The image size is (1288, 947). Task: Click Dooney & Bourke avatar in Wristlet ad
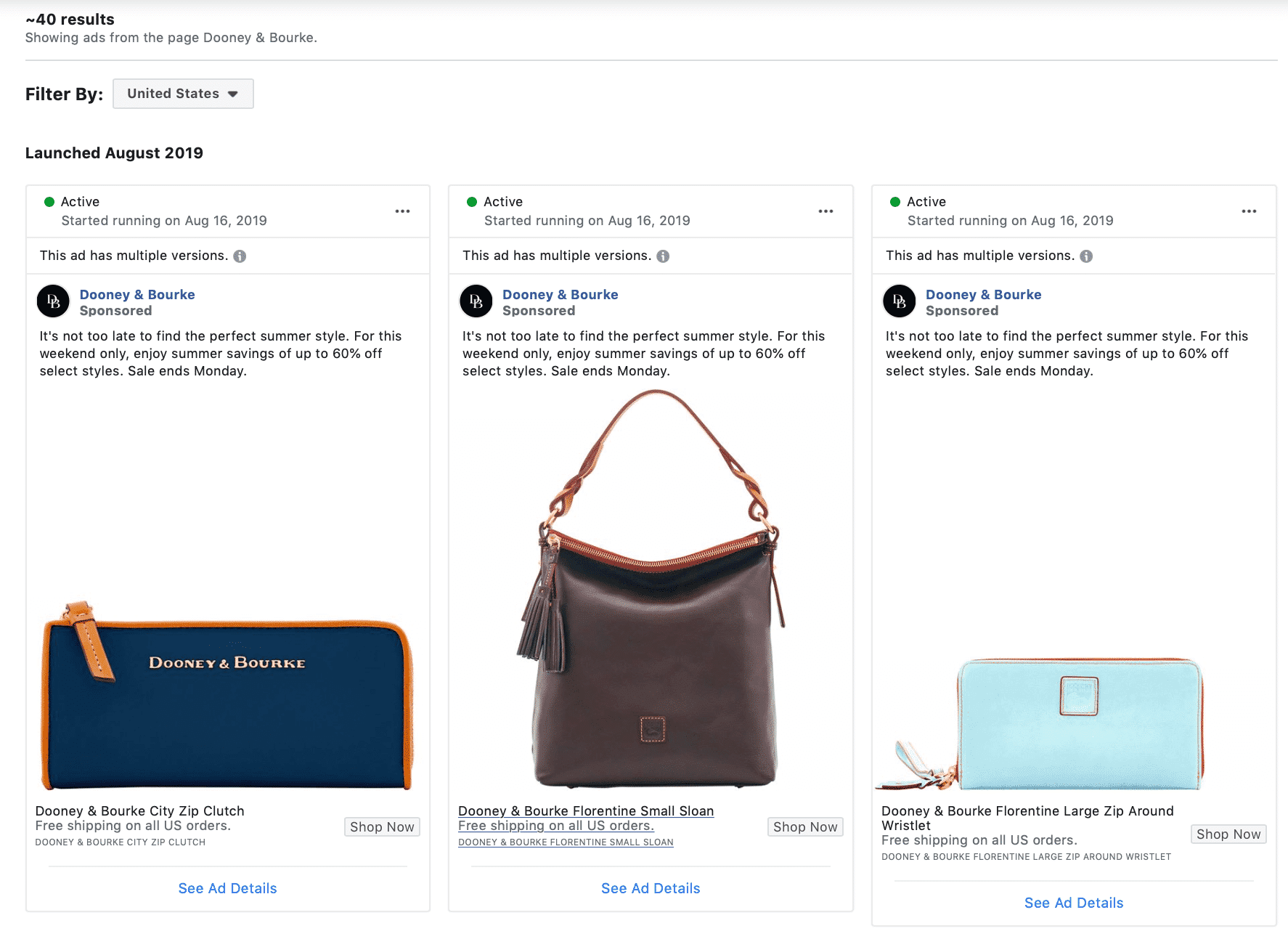tap(900, 301)
